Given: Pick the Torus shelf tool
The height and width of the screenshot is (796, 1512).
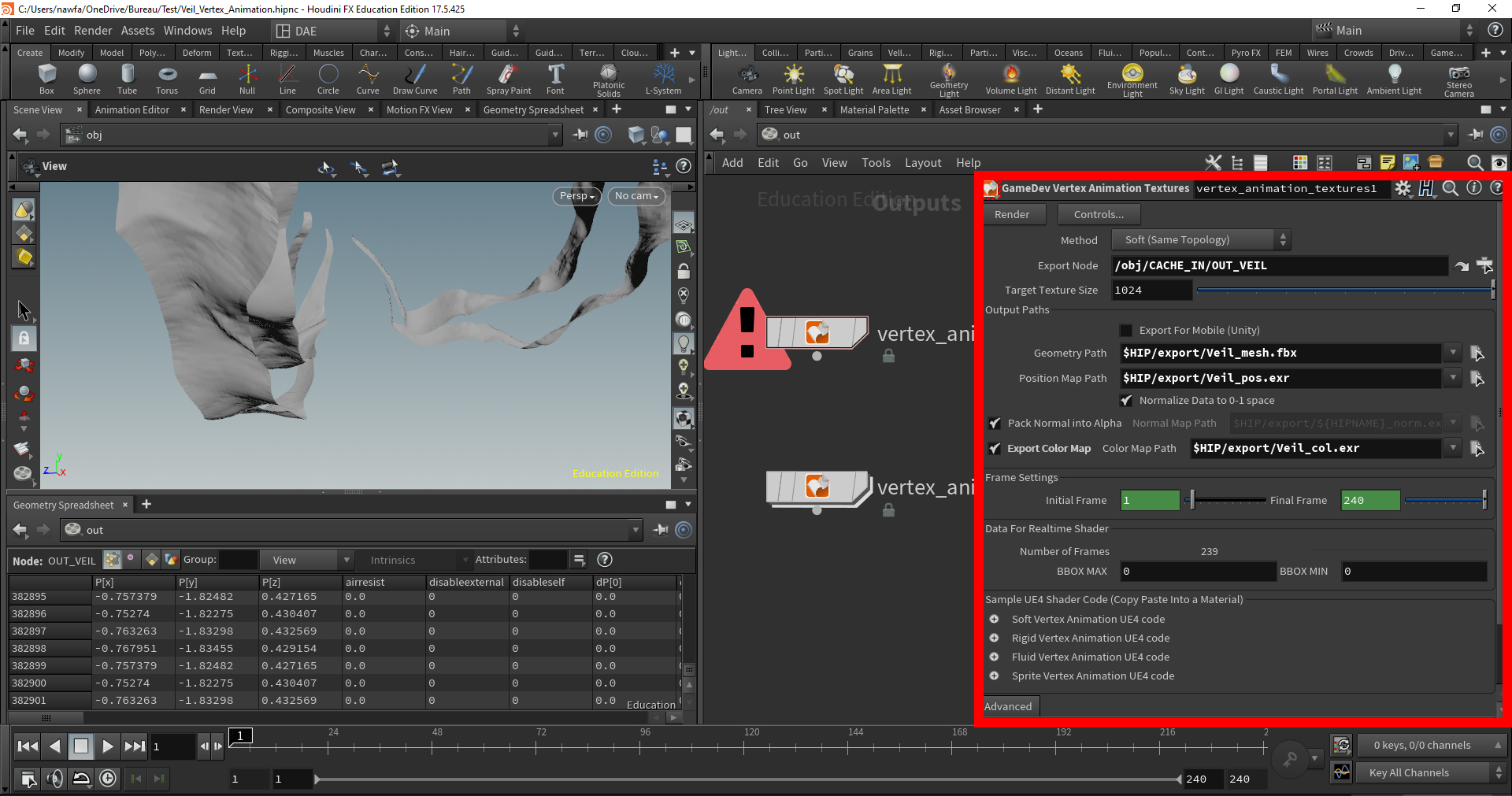Looking at the screenshot, I should (167, 80).
